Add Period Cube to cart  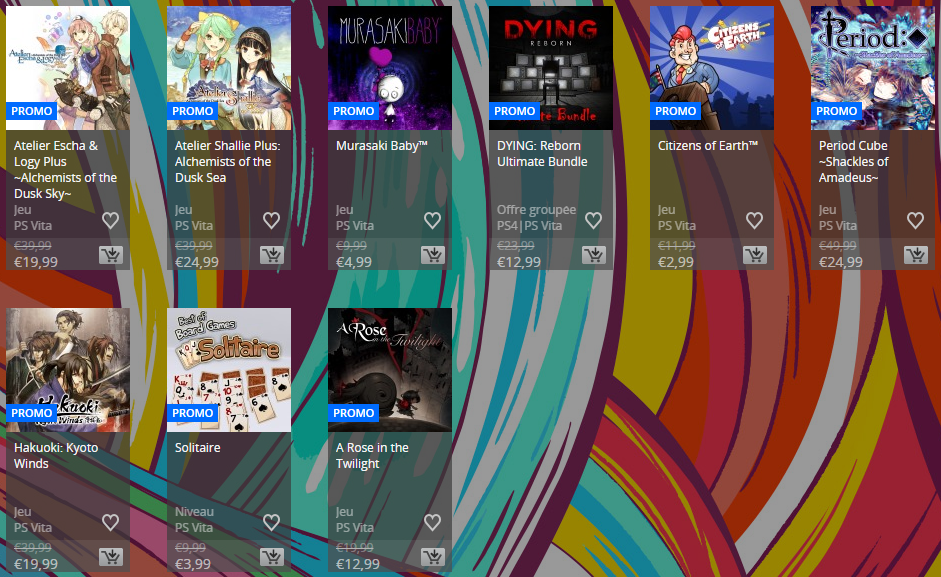(915, 255)
